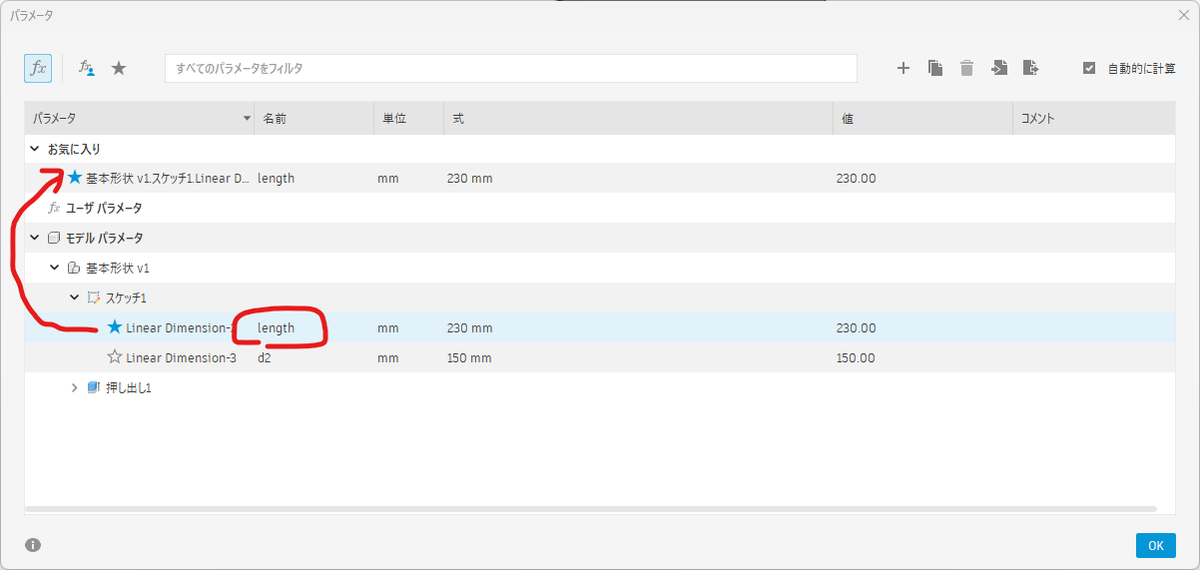
Task: Click the component icon beside 基本形状 v1
Action: 73,268
